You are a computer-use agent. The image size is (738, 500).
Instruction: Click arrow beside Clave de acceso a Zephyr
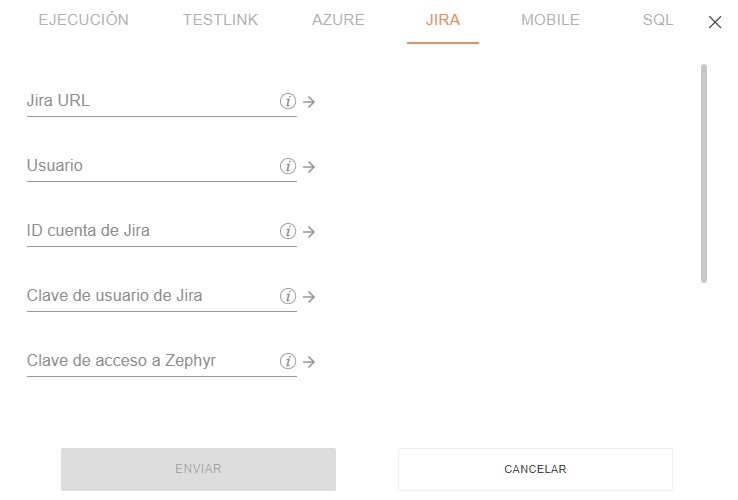[x=309, y=362]
